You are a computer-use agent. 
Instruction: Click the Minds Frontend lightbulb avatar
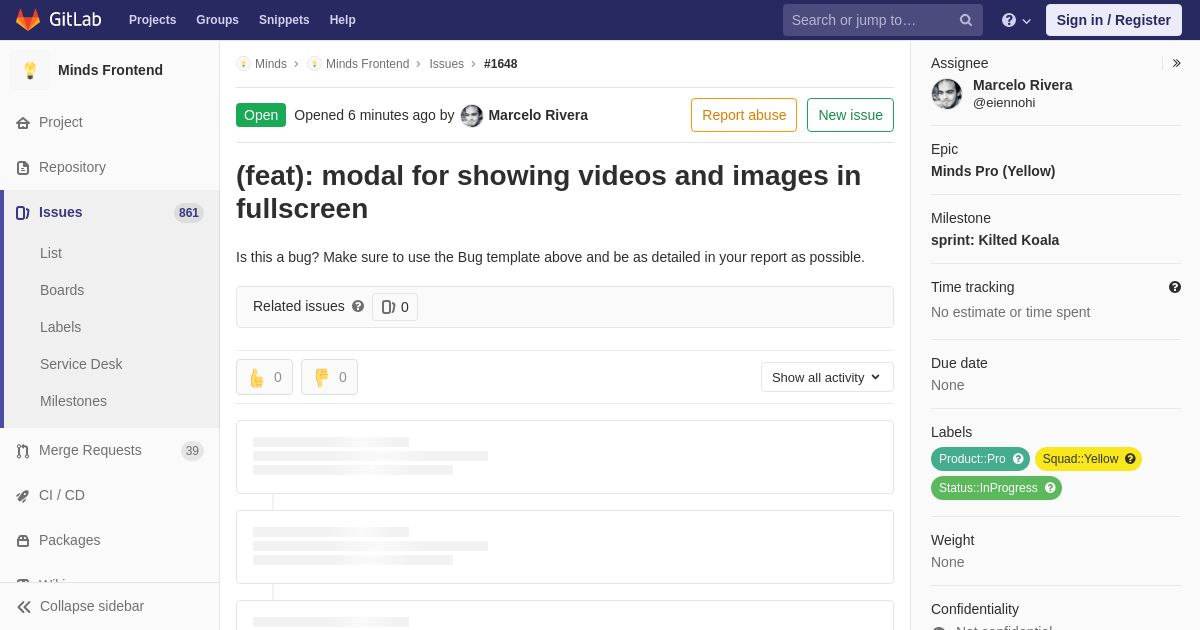(30, 70)
